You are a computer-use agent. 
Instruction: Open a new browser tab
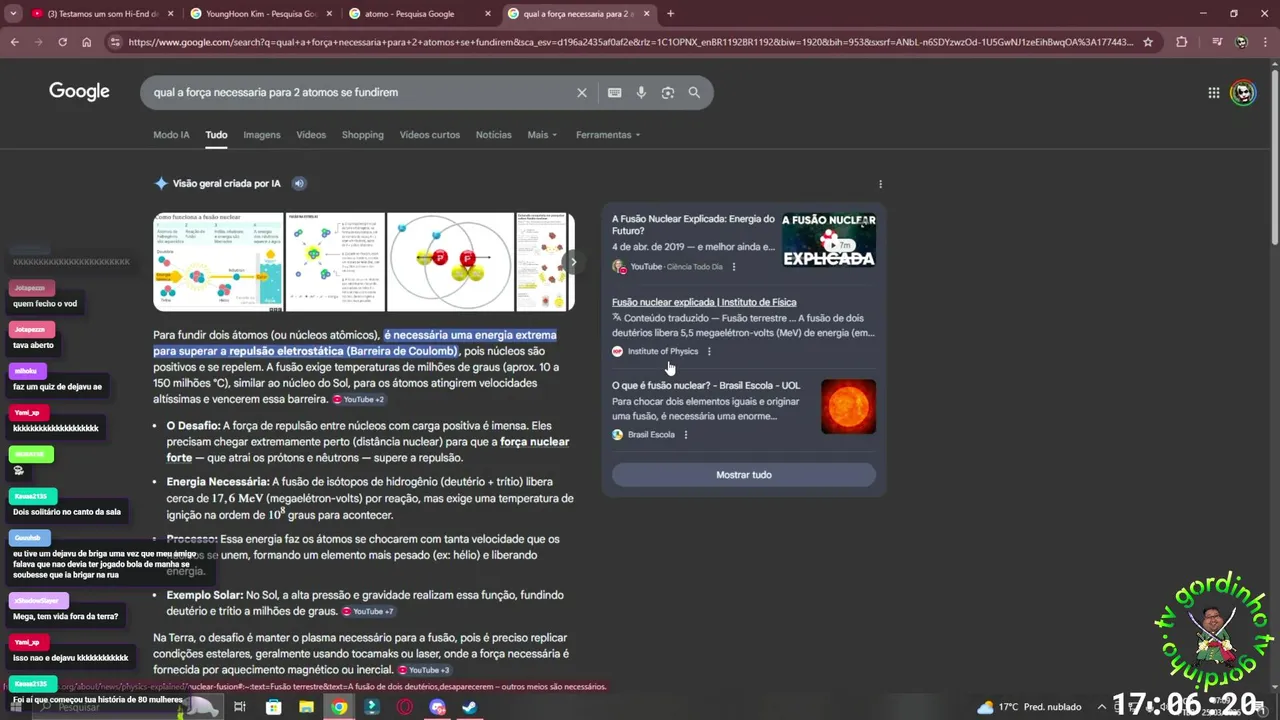[x=670, y=14]
